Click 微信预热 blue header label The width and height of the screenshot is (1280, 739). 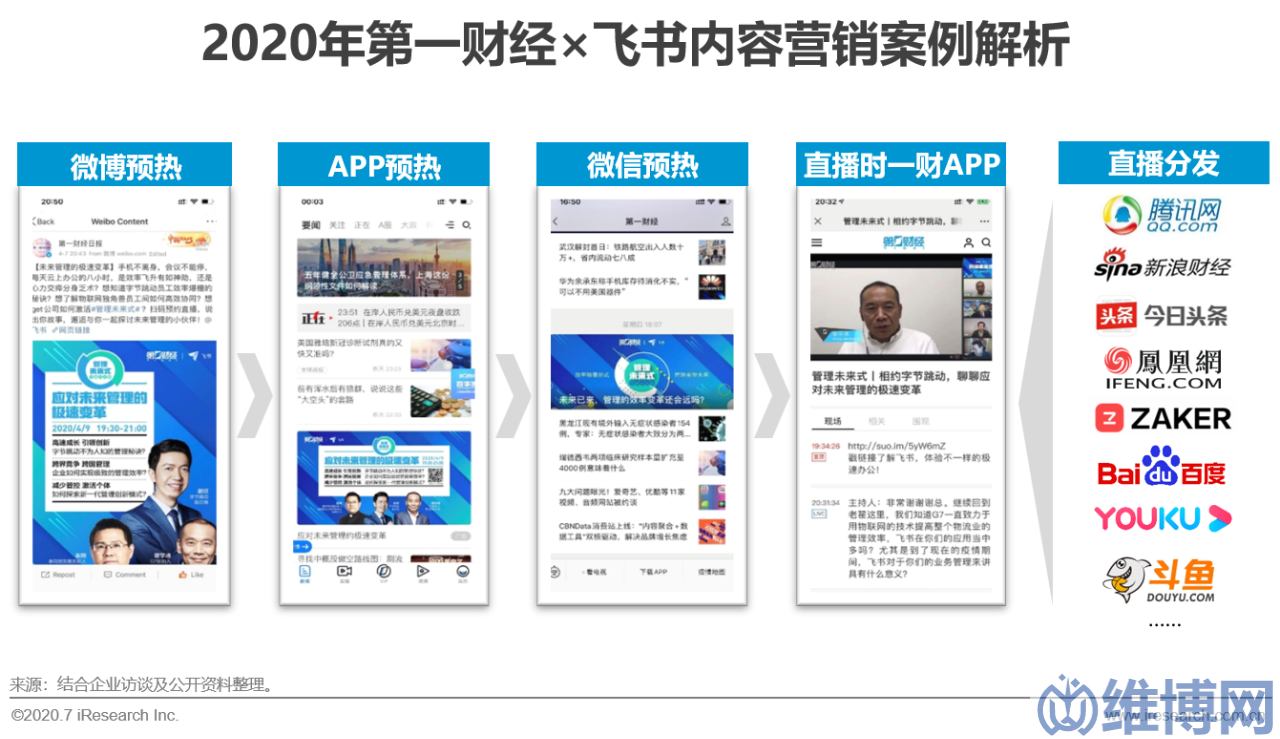(642, 165)
